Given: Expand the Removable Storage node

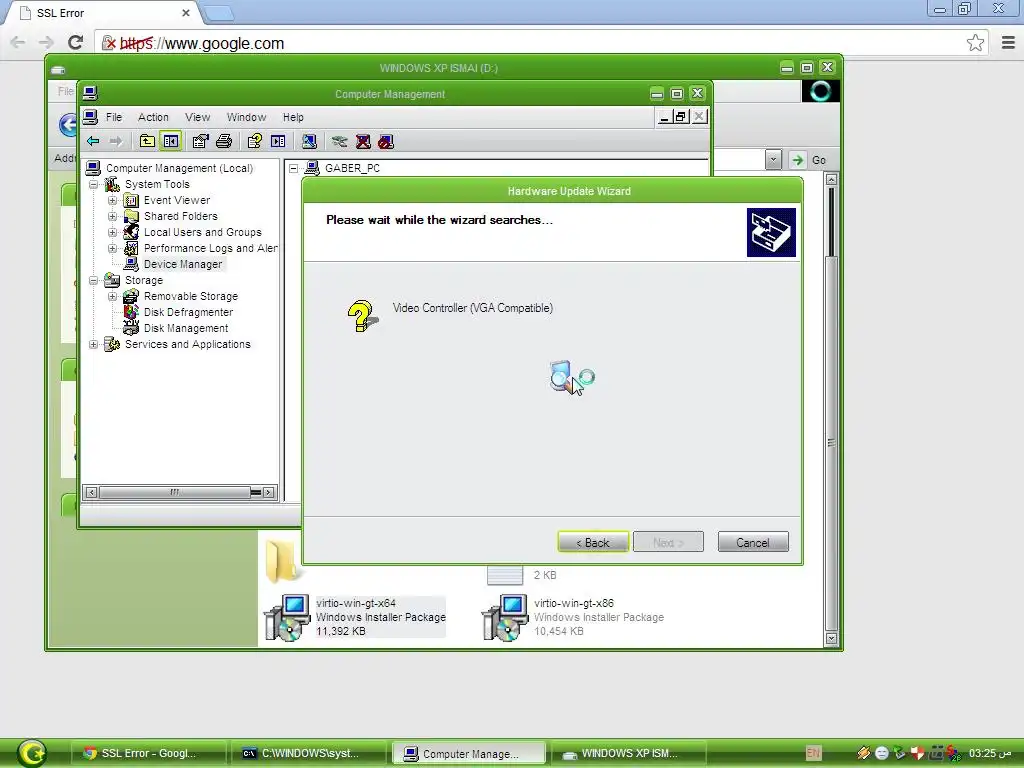Looking at the screenshot, I should coord(112,296).
